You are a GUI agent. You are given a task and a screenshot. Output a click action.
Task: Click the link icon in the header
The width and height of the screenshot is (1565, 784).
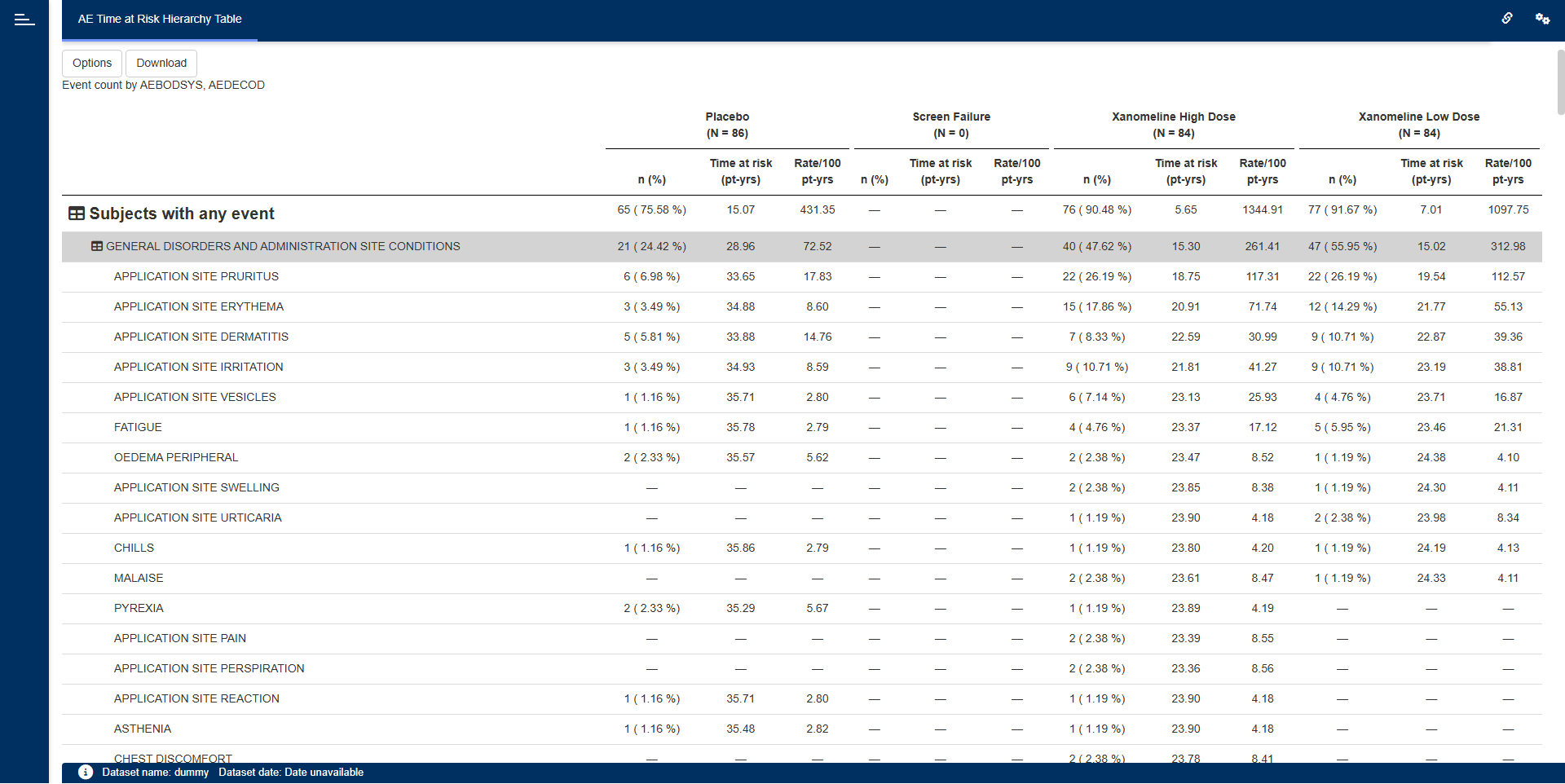(1507, 19)
